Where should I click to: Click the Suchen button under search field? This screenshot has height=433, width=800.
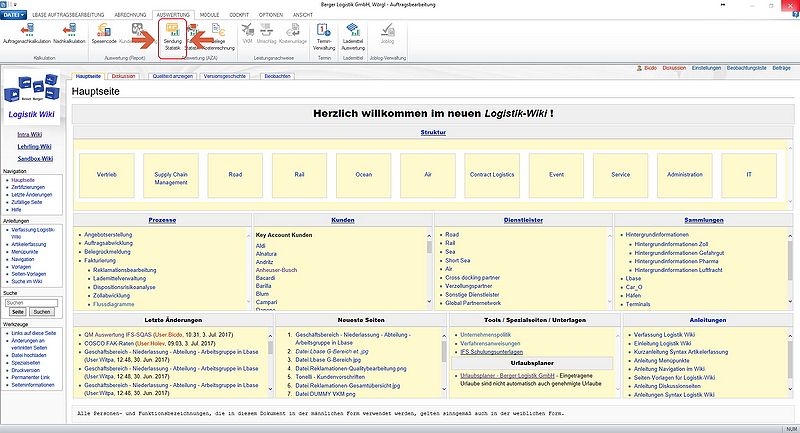42,312
